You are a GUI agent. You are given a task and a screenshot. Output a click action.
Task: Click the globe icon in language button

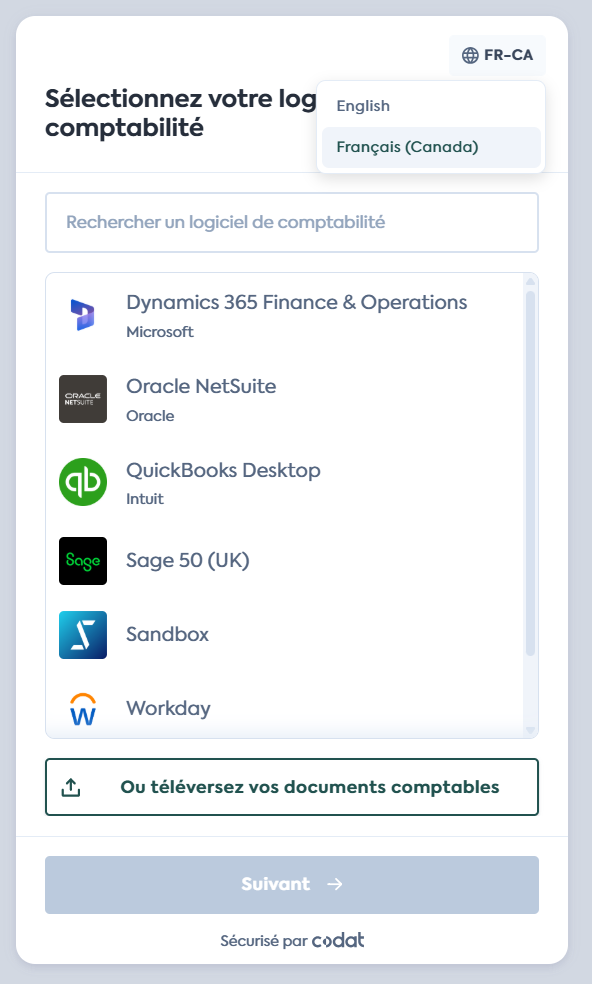point(470,55)
